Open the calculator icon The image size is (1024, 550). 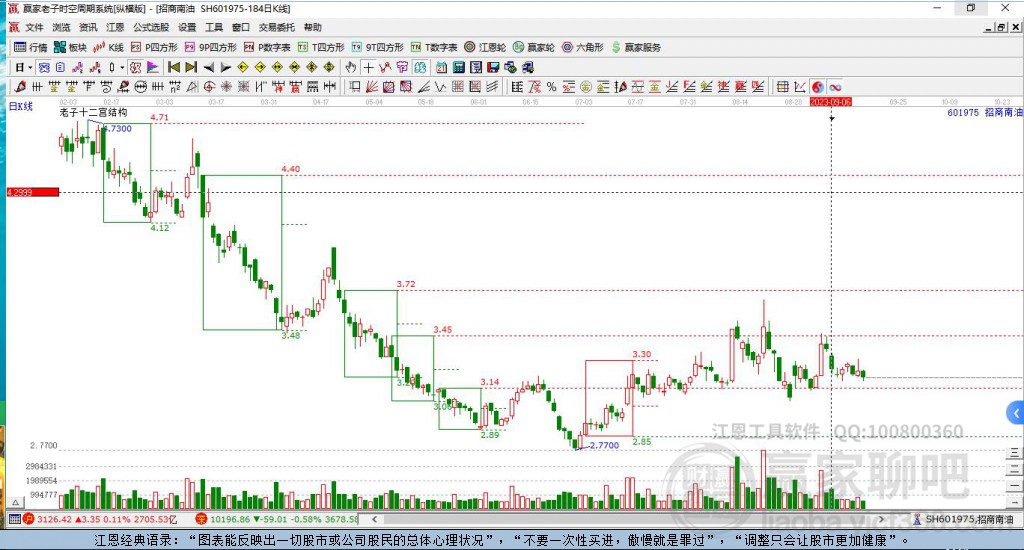click(x=459, y=67)
